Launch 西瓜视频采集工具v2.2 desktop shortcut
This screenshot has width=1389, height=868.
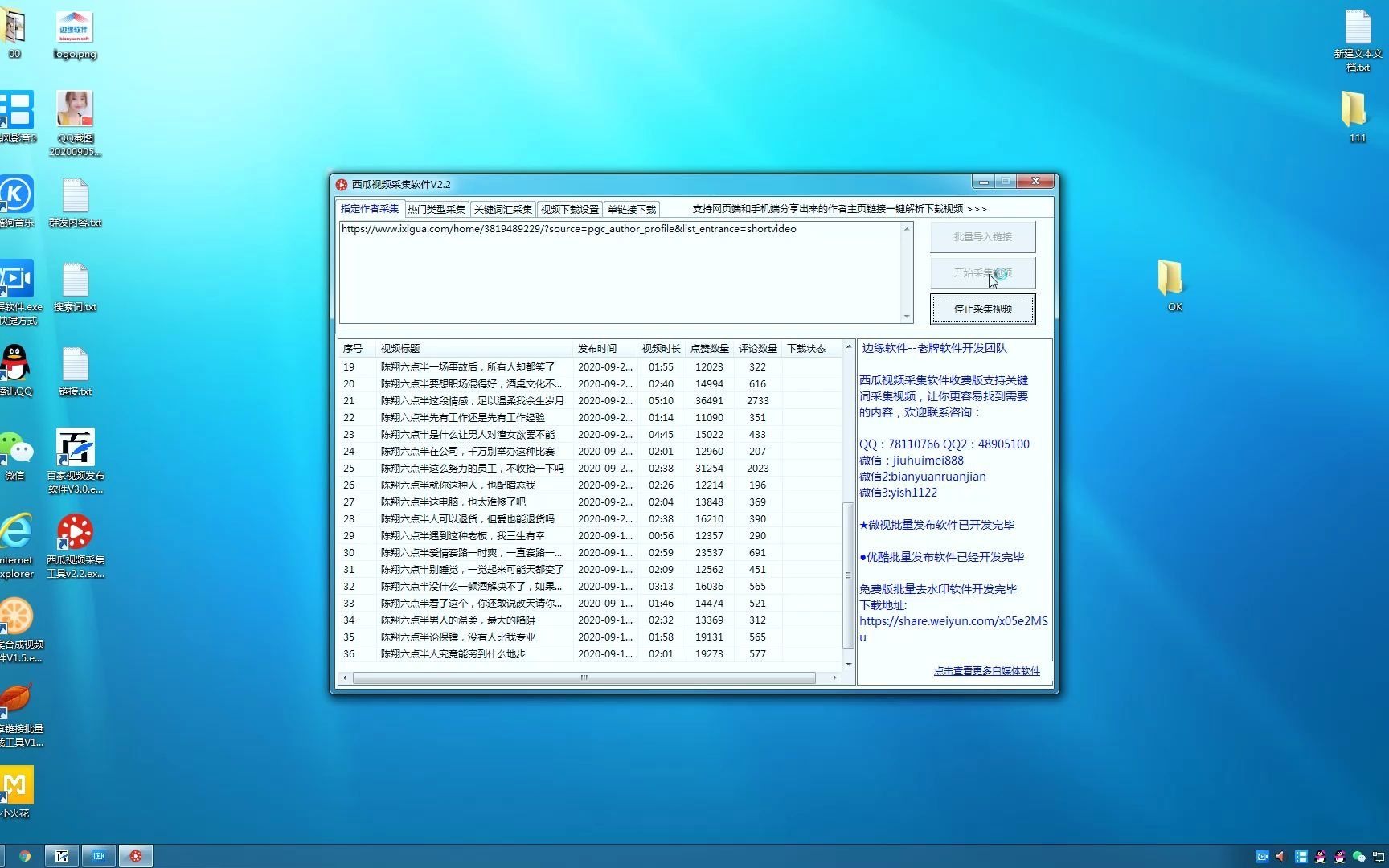(x=75, y=546)
